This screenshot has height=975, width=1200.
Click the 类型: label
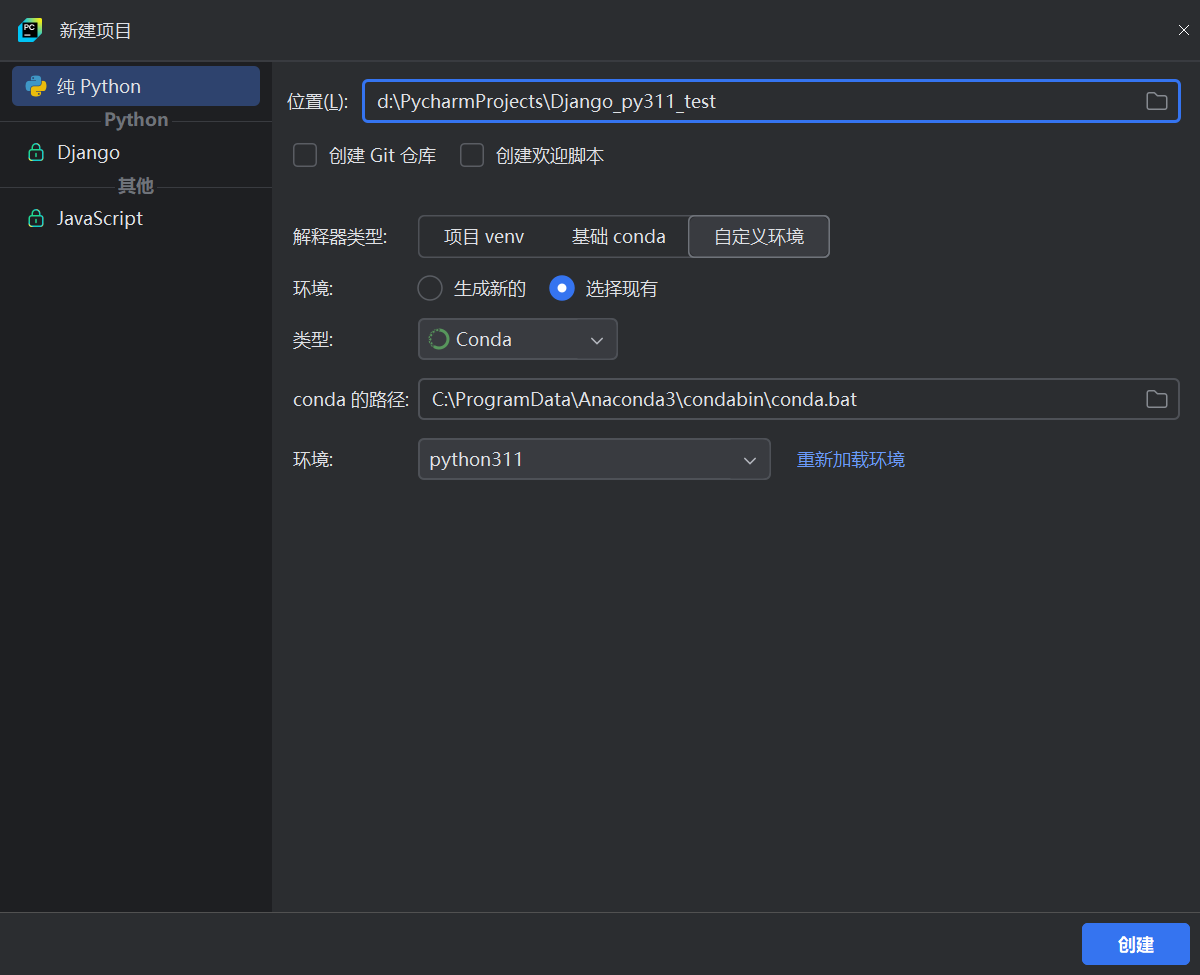pos(313,339)
